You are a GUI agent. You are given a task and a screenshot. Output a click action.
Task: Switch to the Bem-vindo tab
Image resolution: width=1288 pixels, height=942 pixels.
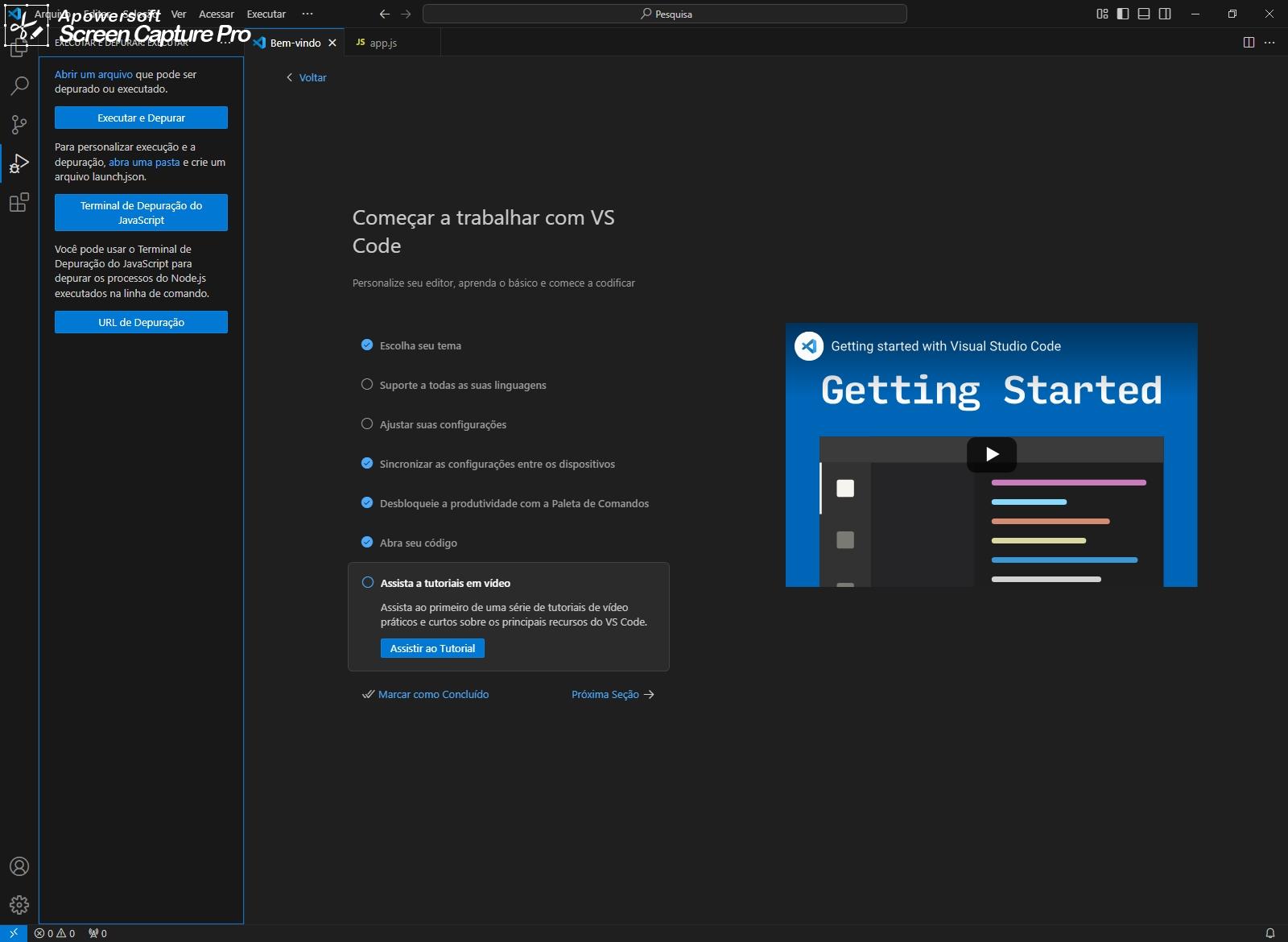295,43
